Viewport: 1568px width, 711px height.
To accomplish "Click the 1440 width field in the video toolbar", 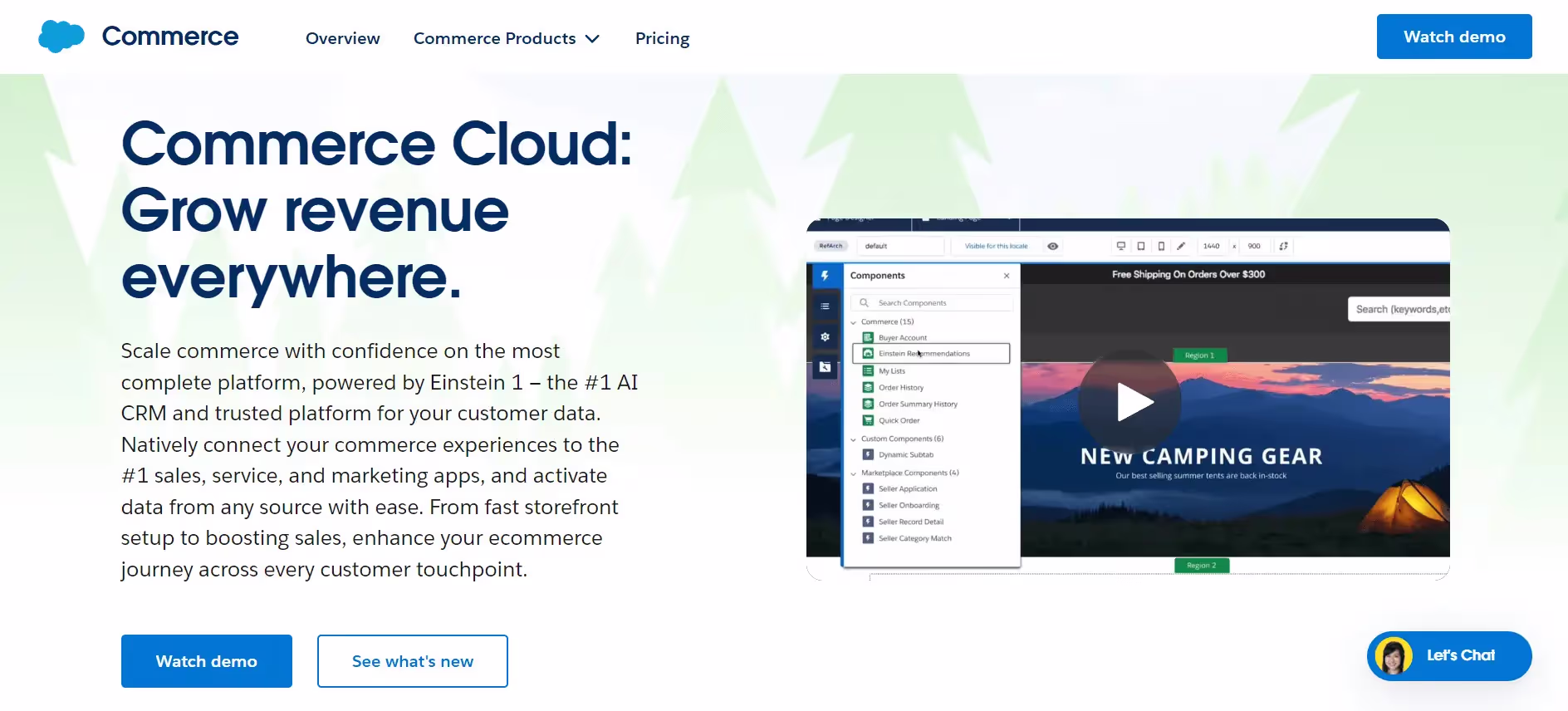I will click(x=1212, y=246).
